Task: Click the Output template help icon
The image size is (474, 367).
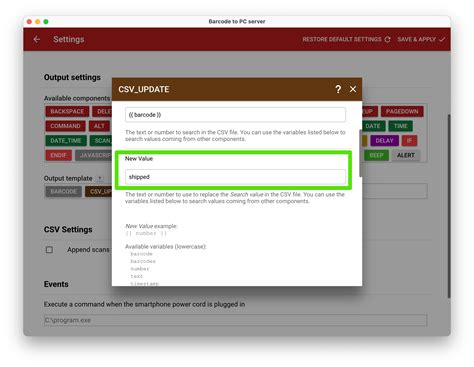Action: pos(100,178)
